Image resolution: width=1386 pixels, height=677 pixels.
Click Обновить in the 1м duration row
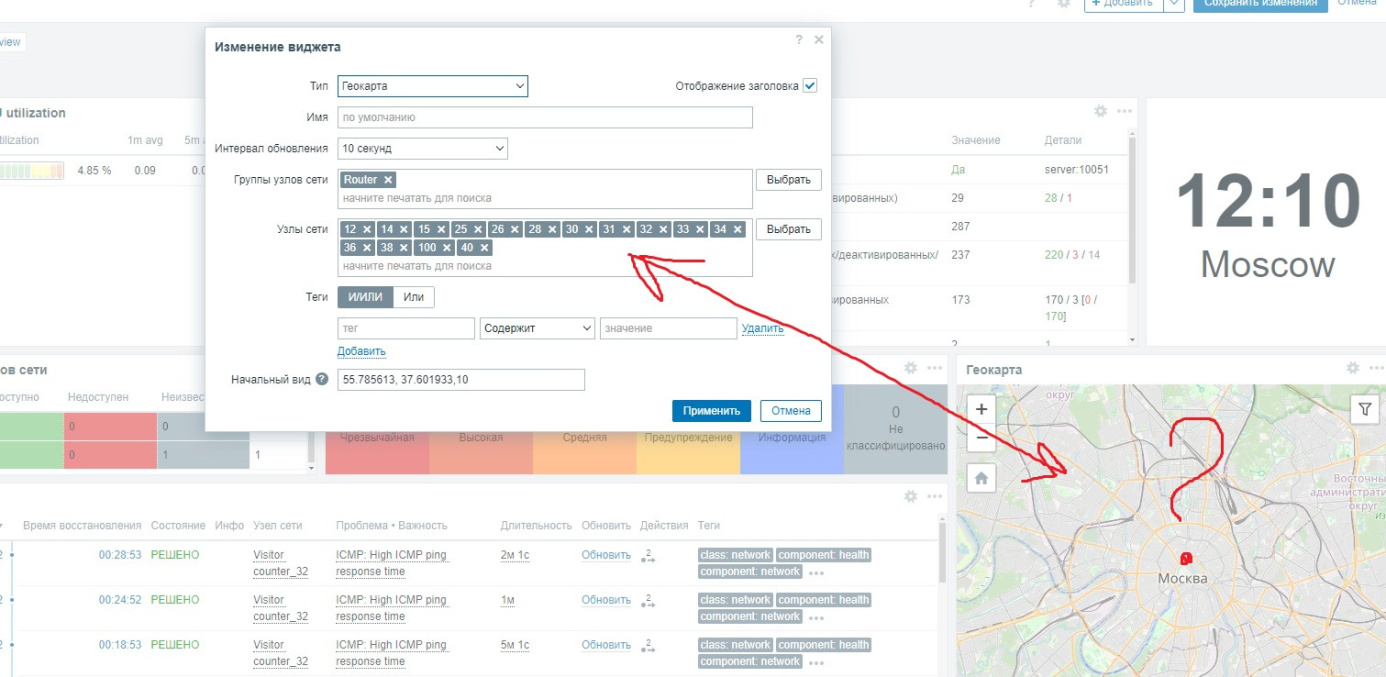tap(606, 600)
